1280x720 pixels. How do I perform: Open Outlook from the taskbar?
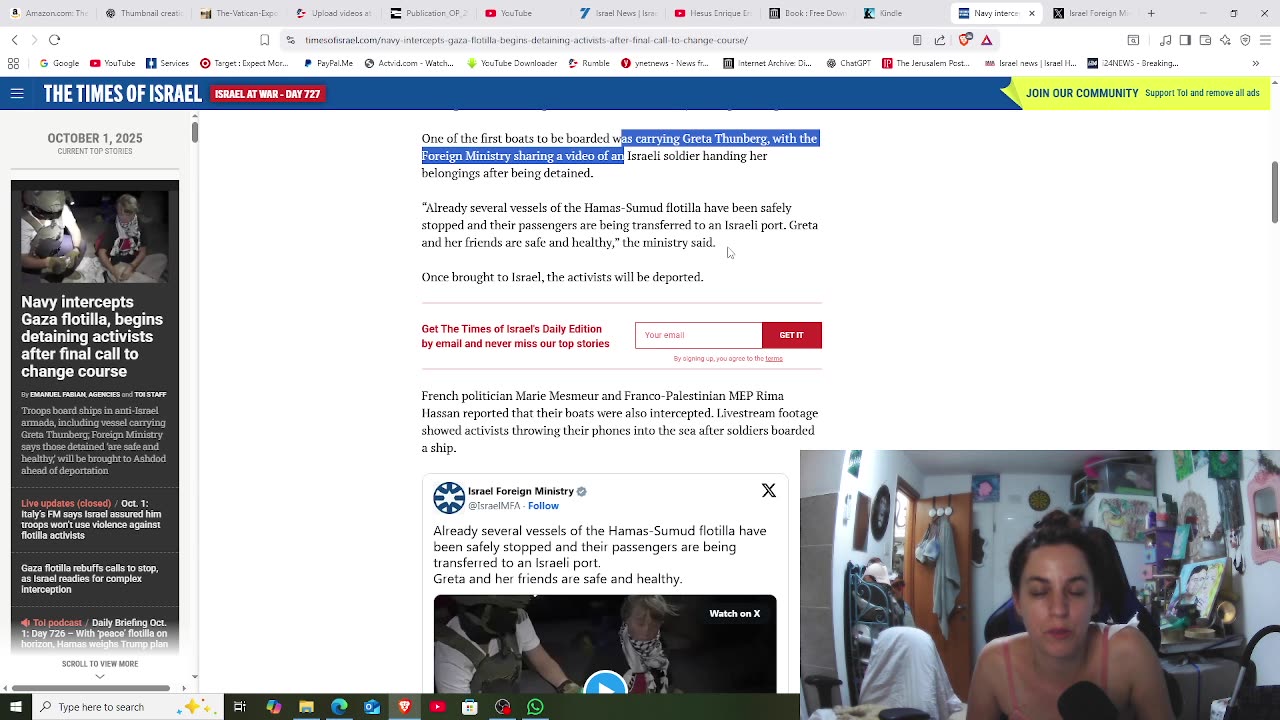click(x=372, y=707)
